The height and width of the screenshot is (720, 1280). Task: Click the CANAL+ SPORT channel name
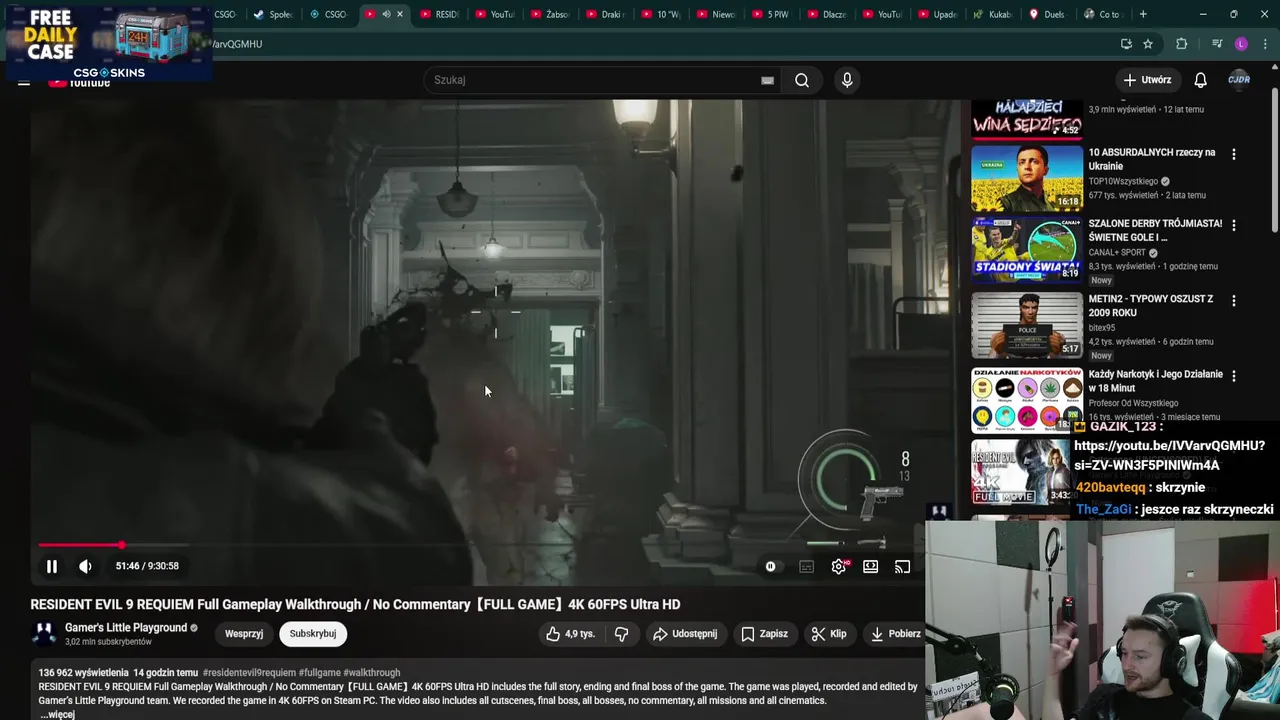click(1117, 253)
